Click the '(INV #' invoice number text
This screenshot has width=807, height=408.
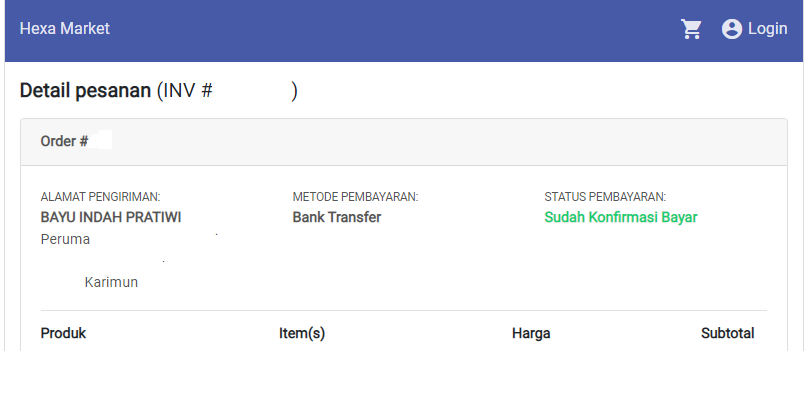(x=185, y=91)
